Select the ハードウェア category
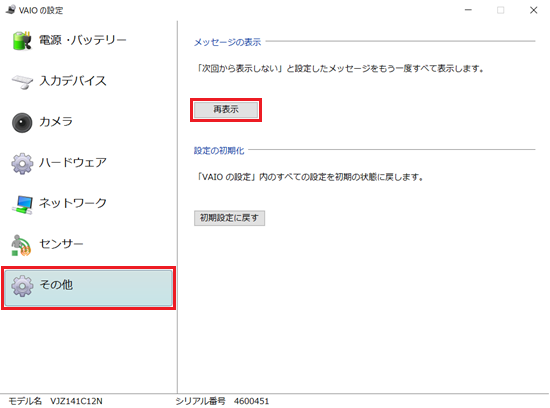550x408 pixels. click(x=73, y=162)
